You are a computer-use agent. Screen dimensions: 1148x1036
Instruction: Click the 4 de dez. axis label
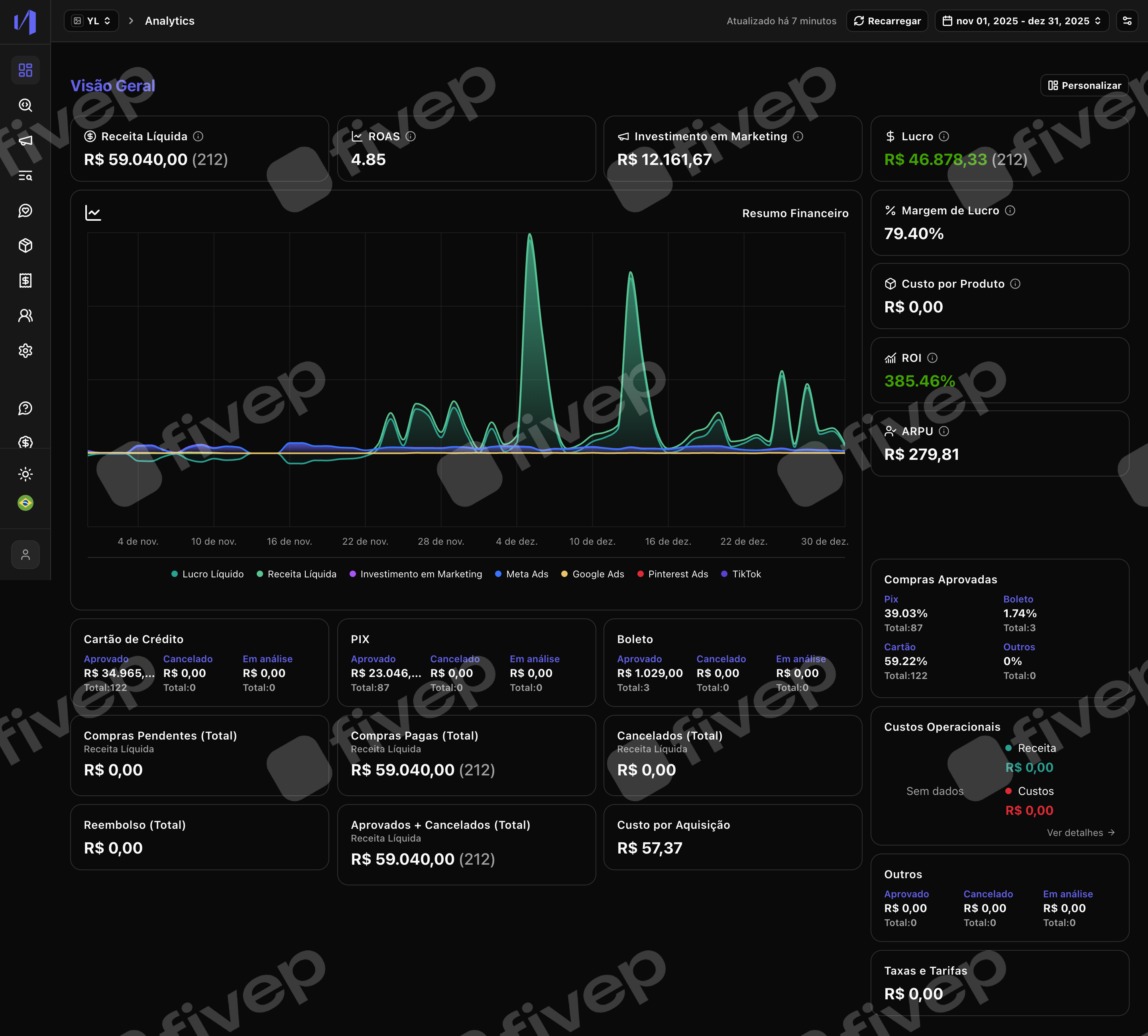click(517, 542)
